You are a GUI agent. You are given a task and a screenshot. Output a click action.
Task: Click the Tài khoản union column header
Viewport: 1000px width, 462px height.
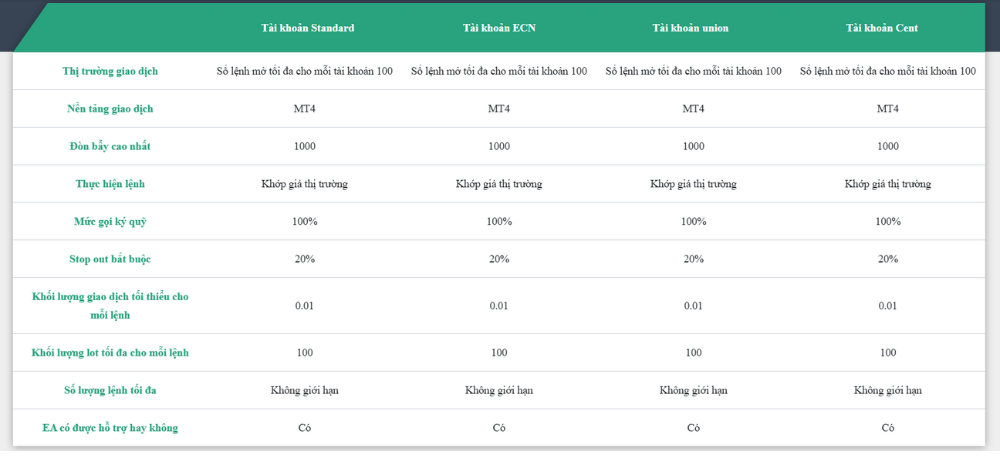(x=693, y=28)
